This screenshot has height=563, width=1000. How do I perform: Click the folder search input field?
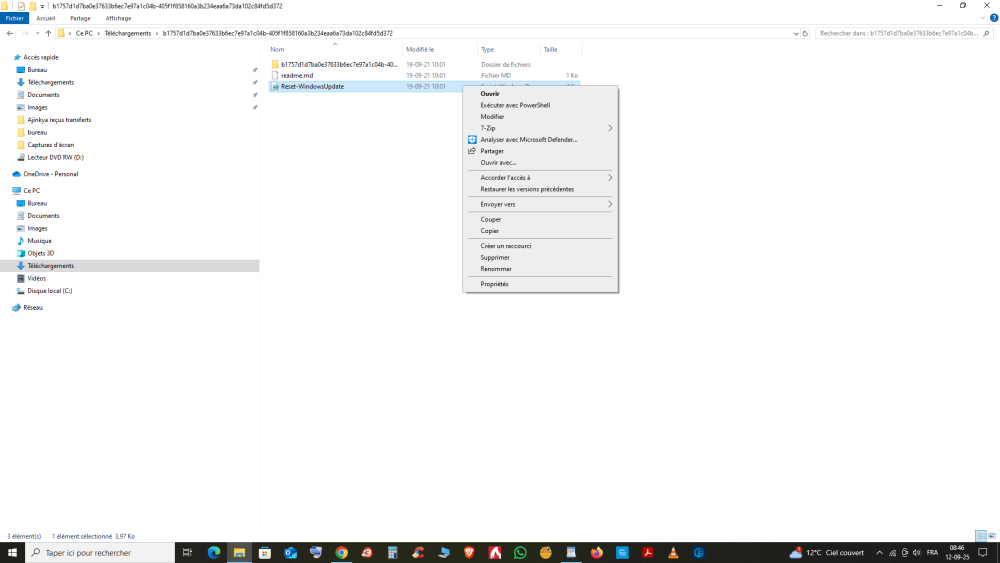pyautogui.click(x=900, y=33)
